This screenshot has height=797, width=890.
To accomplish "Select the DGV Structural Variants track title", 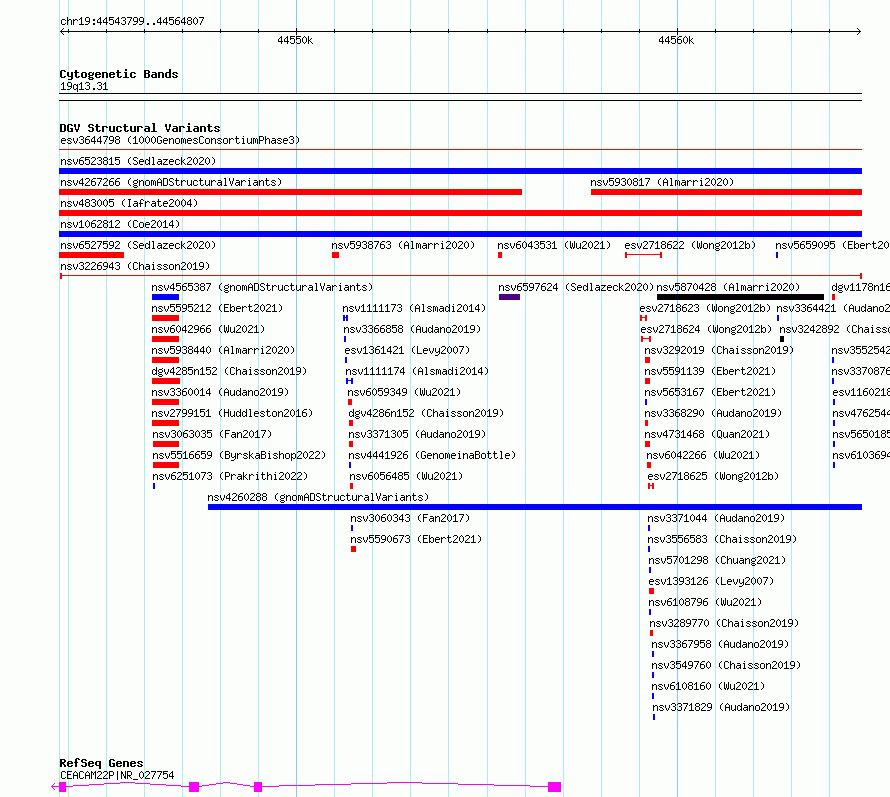I will point(140,128).
